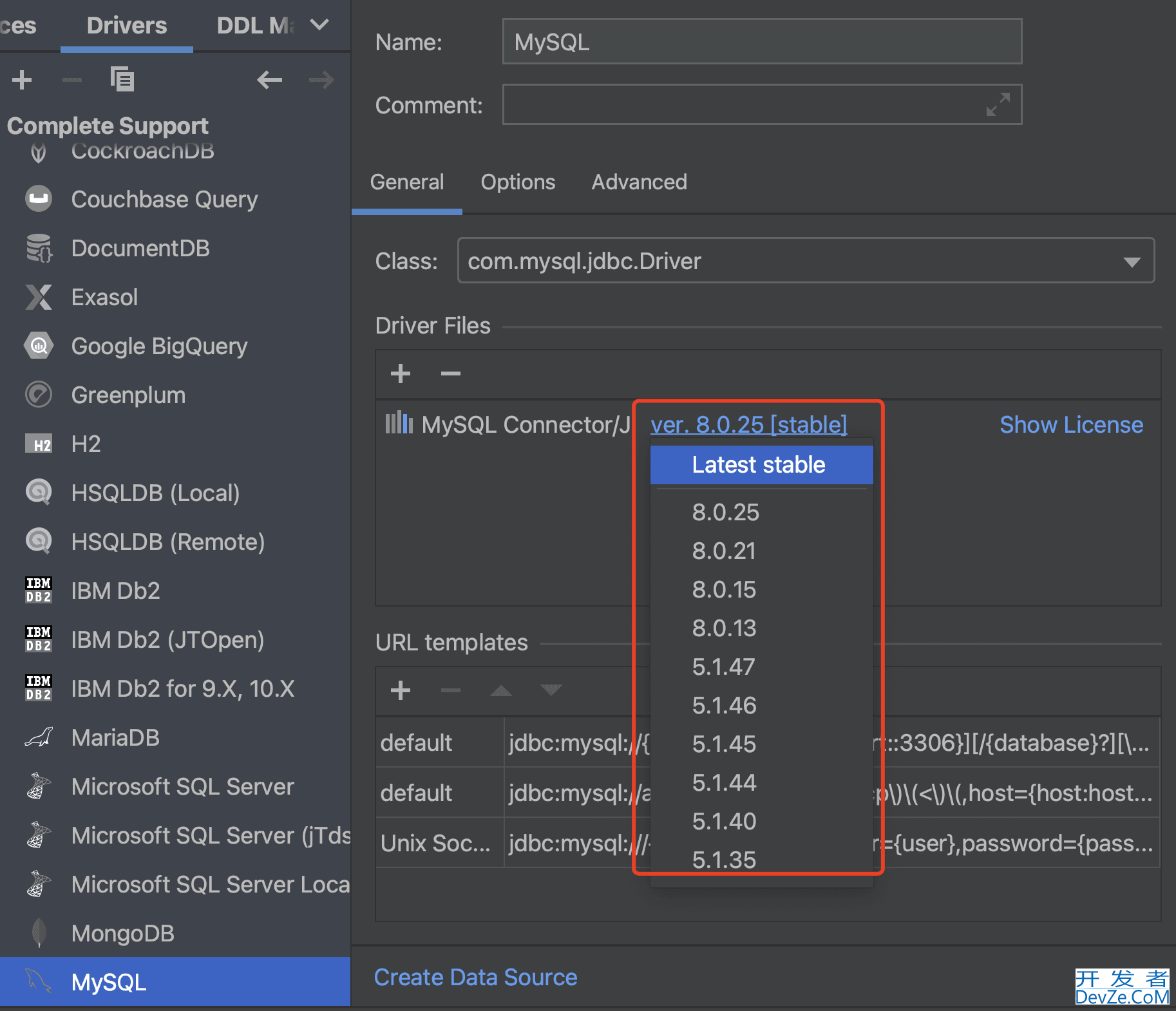
Task: Select HSQLDB (Remote) driver
Action: [x=175, y=542]
